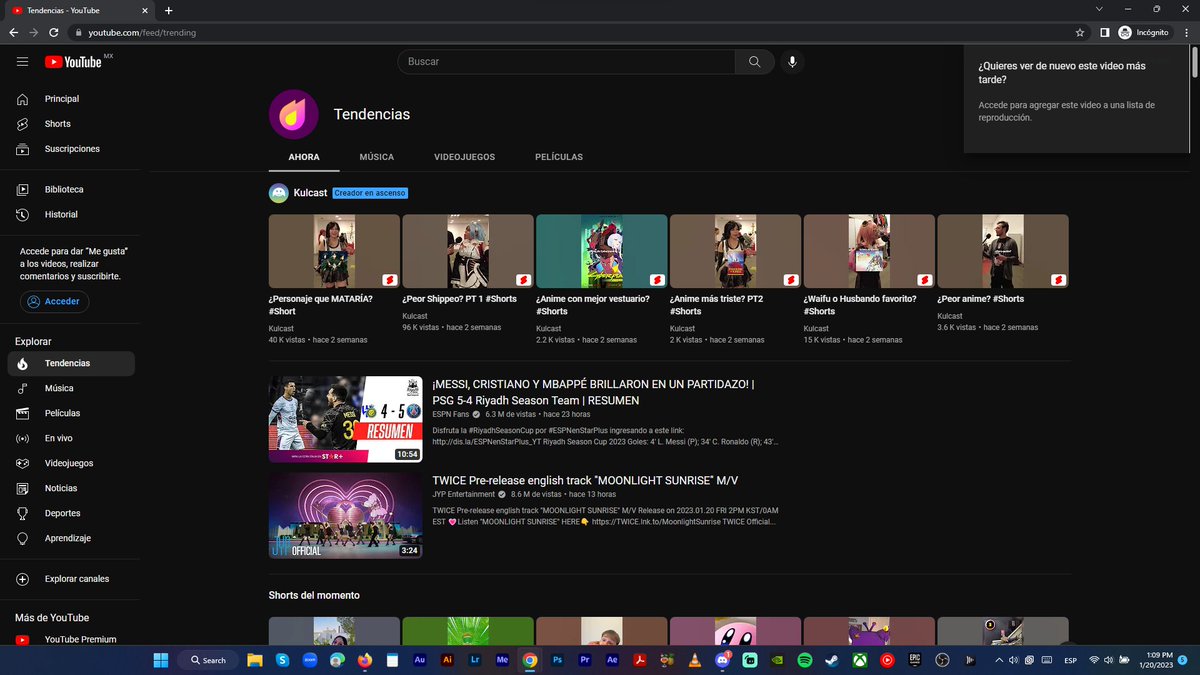Open ¿Personaje que MATARÍA? short thumbnail
1200x675 pixels.
tap(334, 251)
